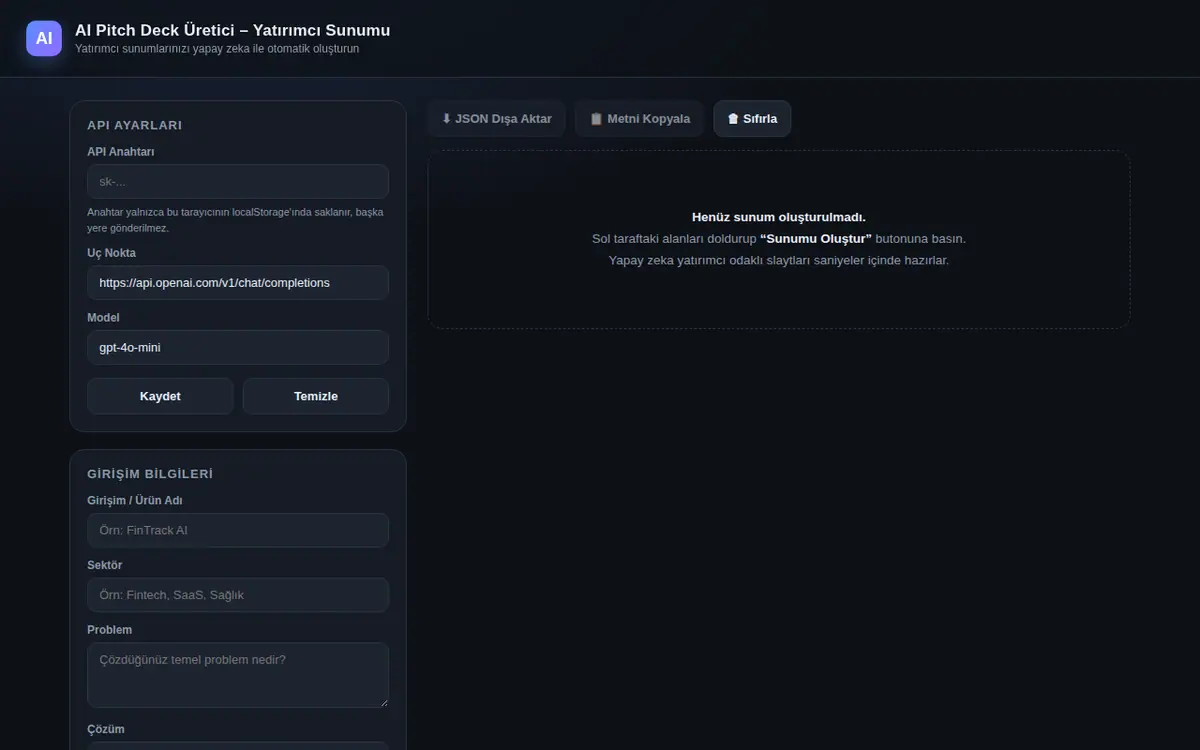
Task: Click inside the Problem textarea
Action: coord(238,675)
